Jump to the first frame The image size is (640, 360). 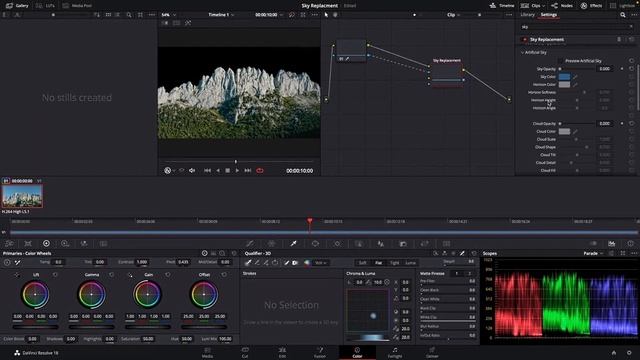point(207,171)
